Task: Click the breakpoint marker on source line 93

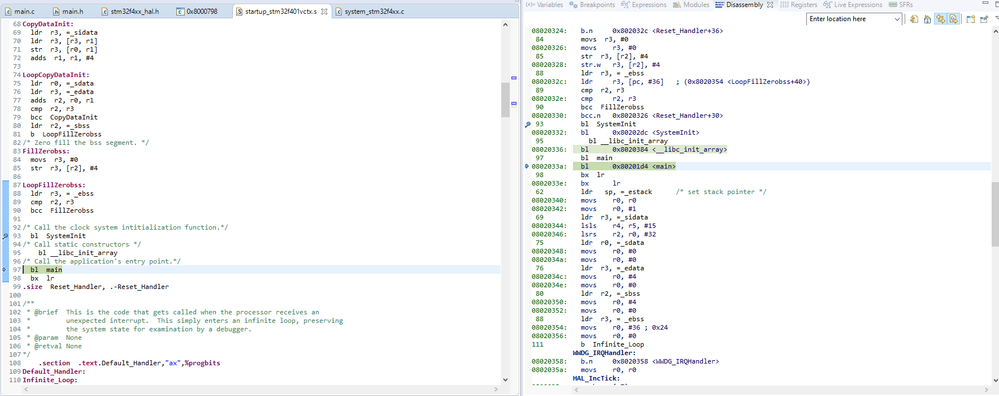Action: pos(4,236)
